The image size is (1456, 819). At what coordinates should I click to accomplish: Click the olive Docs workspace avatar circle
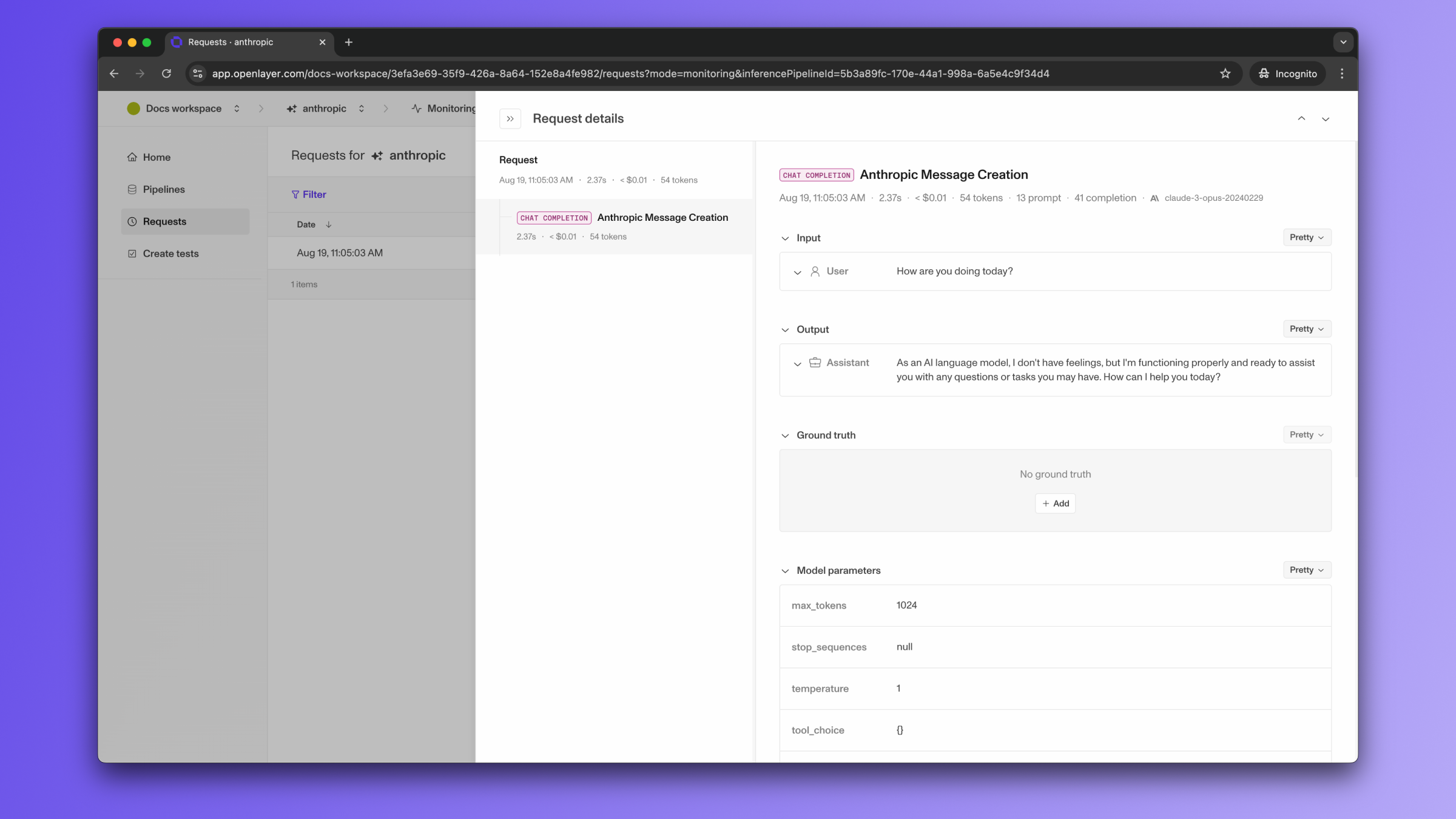point(133,109)
